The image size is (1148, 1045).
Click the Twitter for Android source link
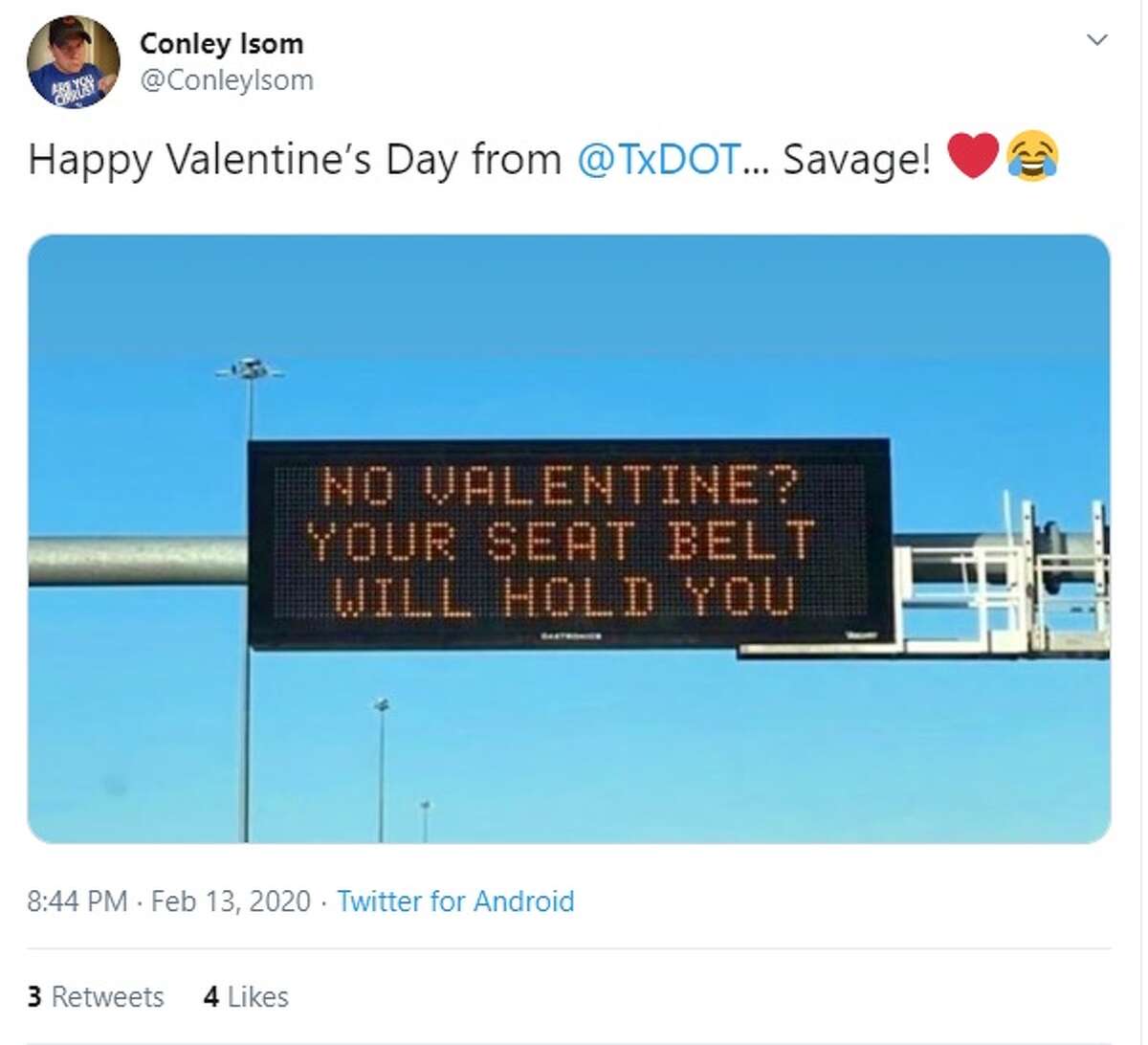click(x=455, y=901)
